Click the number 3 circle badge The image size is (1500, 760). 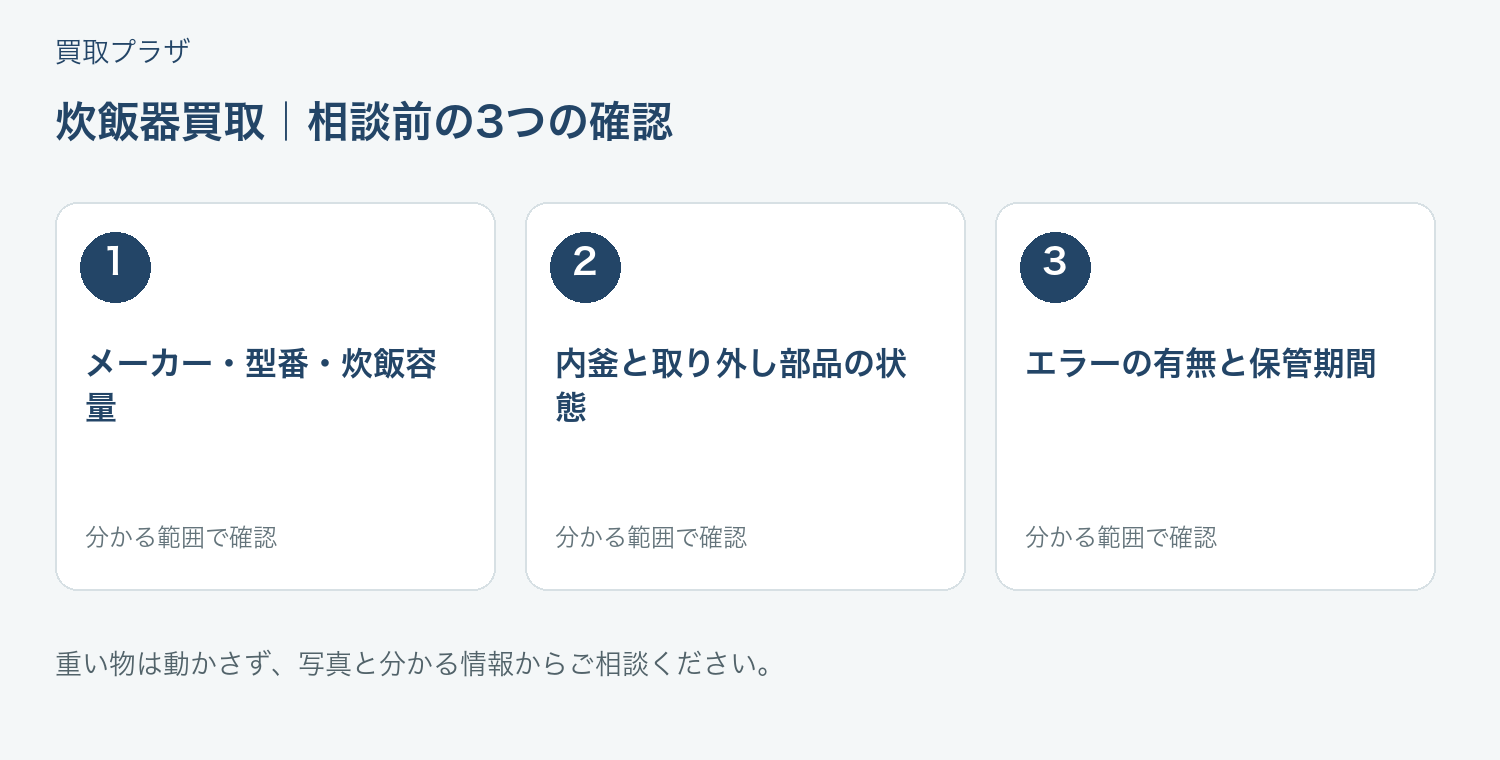(x=1055, y=267)
